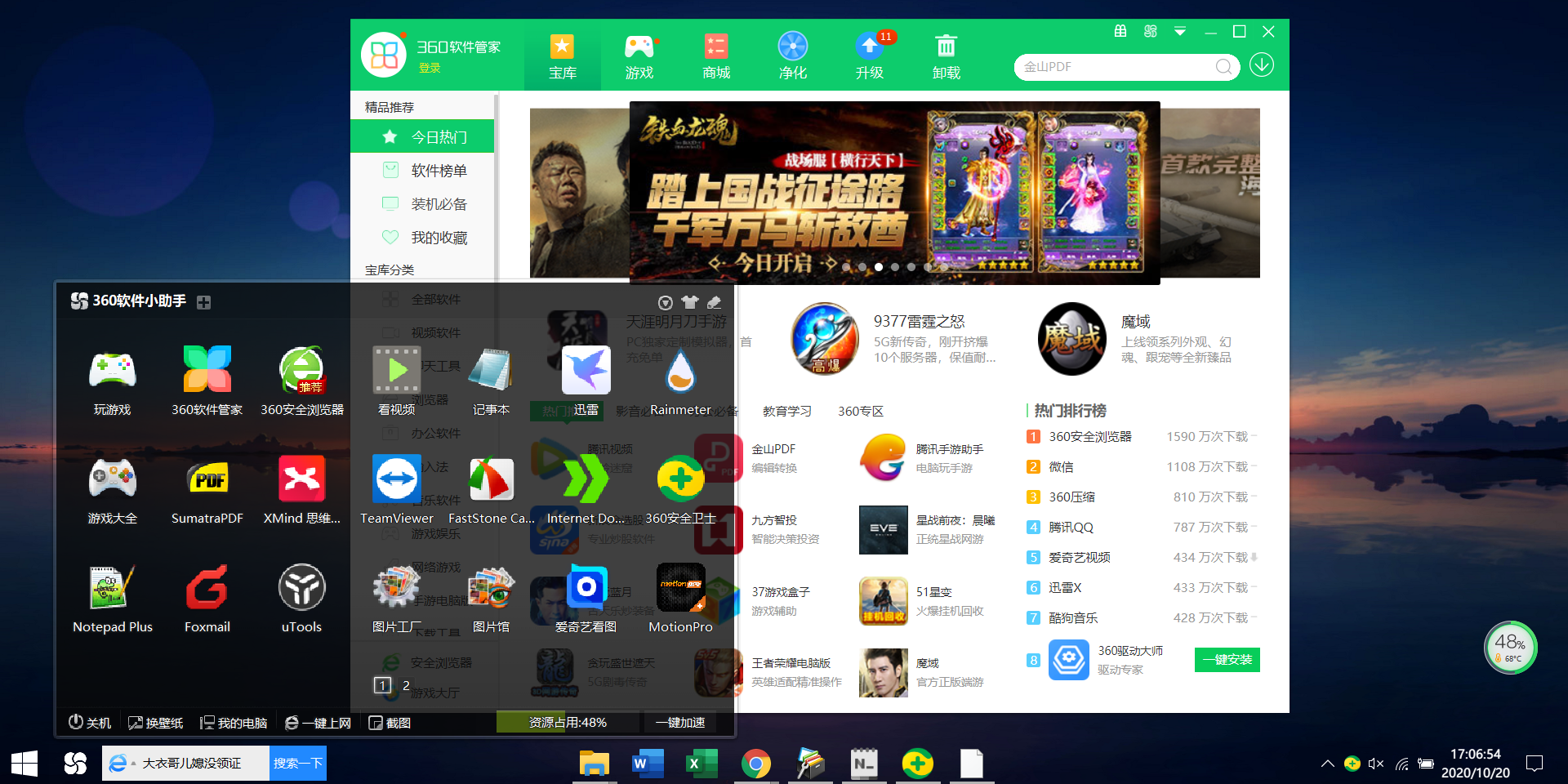
Task: Open the 升级 tab with 11 updates
Action: (870, 56)
